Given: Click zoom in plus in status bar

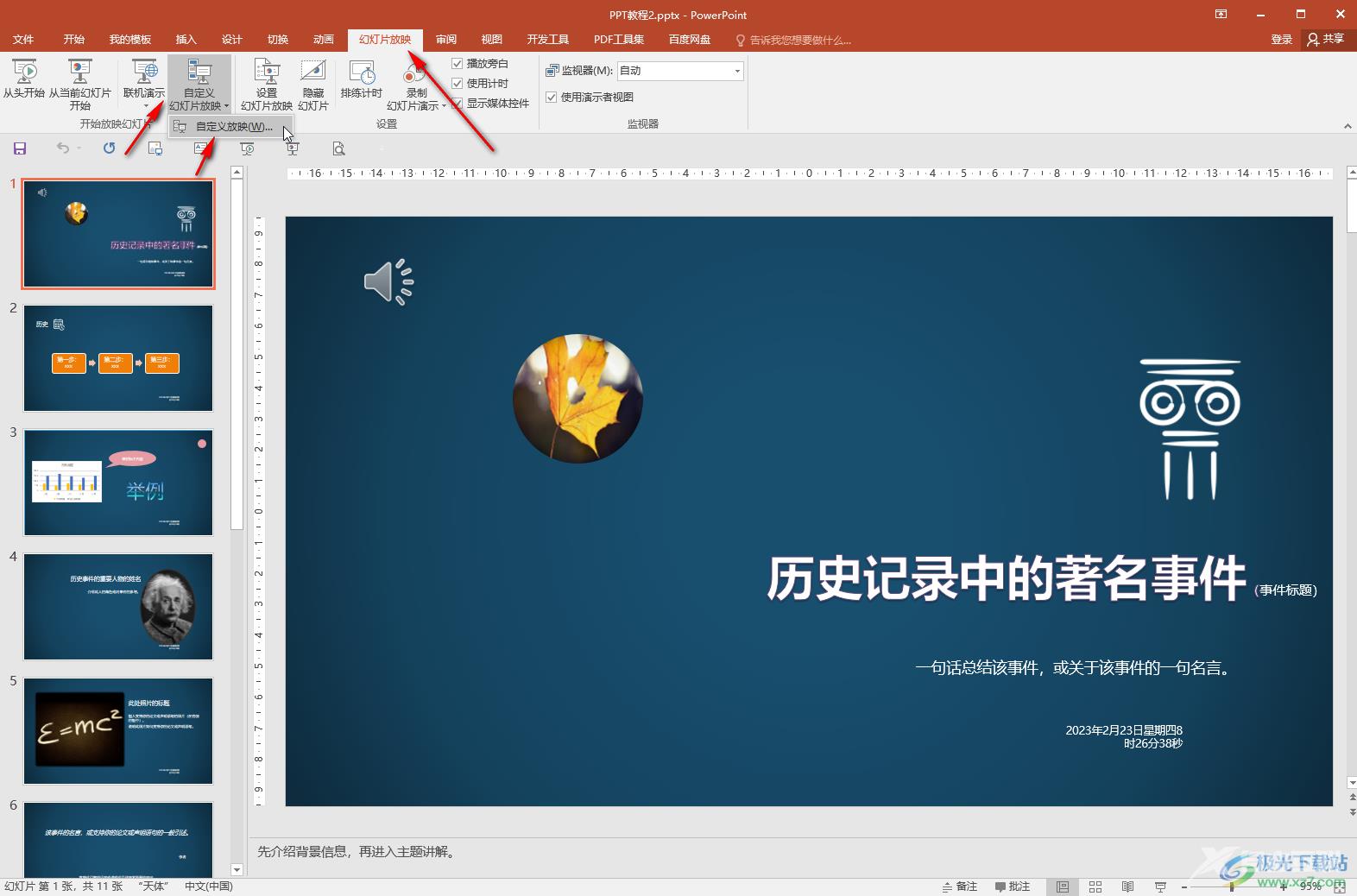Looking at the screenshot, I should tap(1284, 887).
